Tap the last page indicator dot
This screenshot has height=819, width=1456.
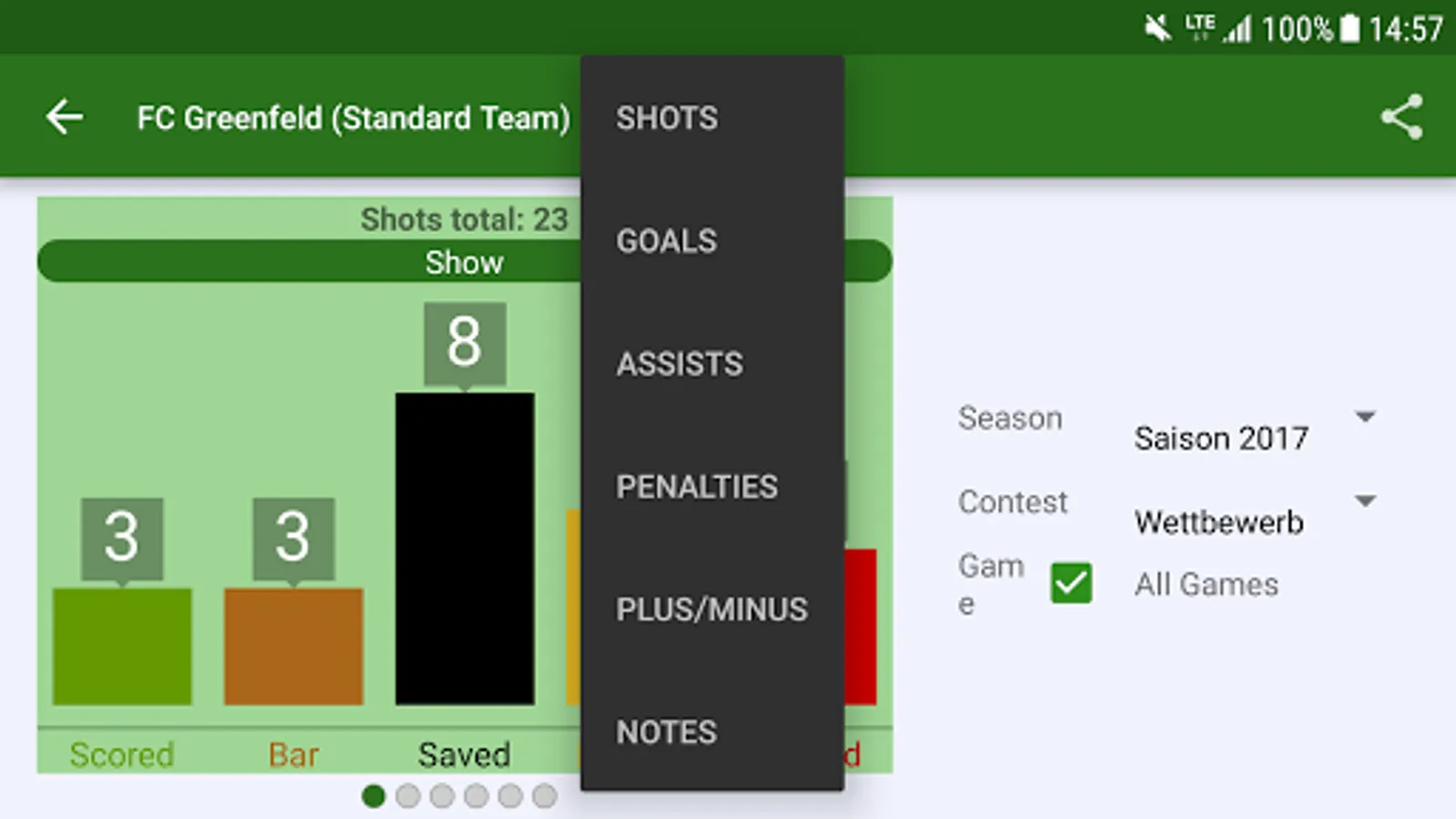point(544,796)
